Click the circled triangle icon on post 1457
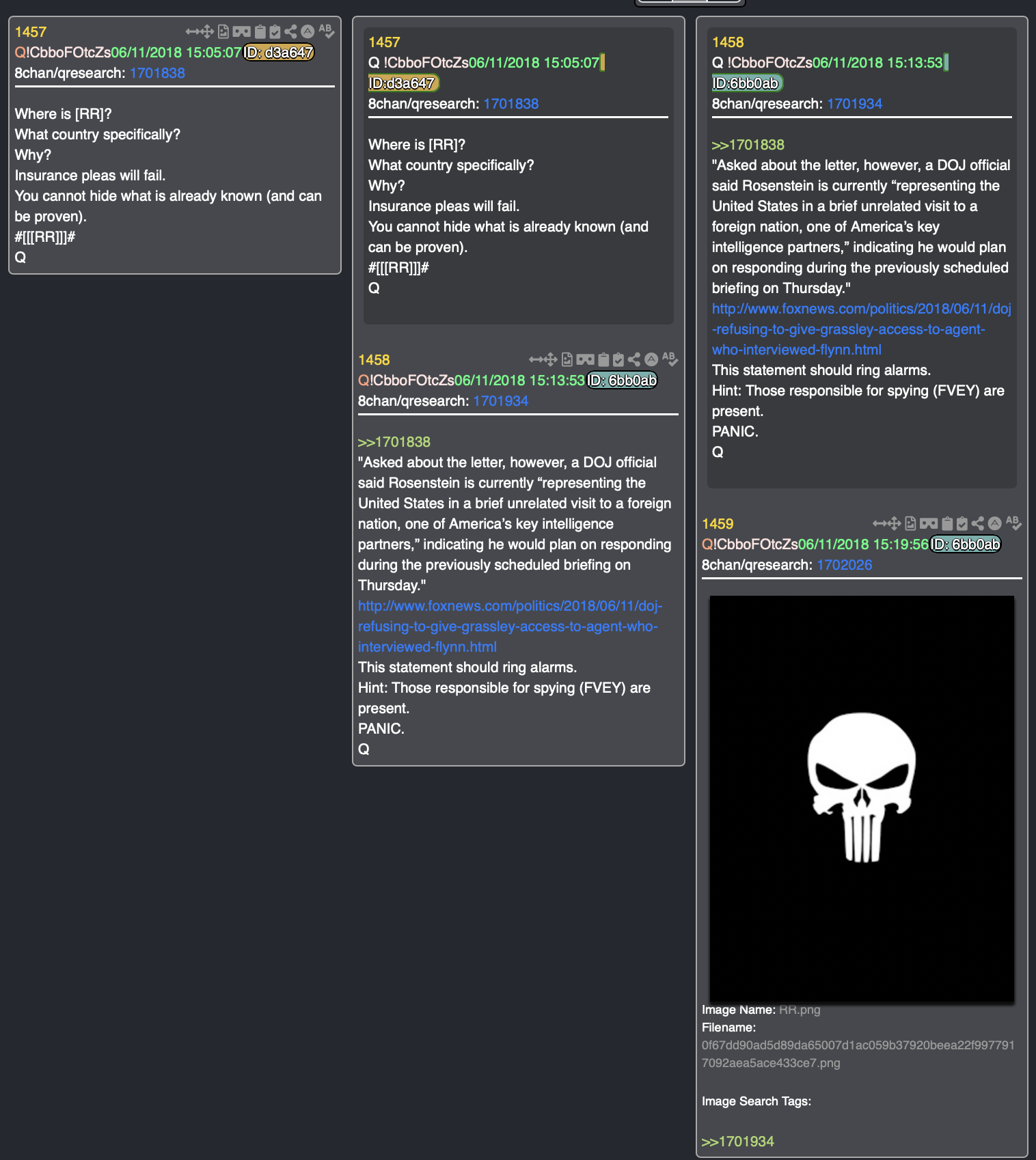Screen dimensions: 1036x1160 click(x=308, y=31)
